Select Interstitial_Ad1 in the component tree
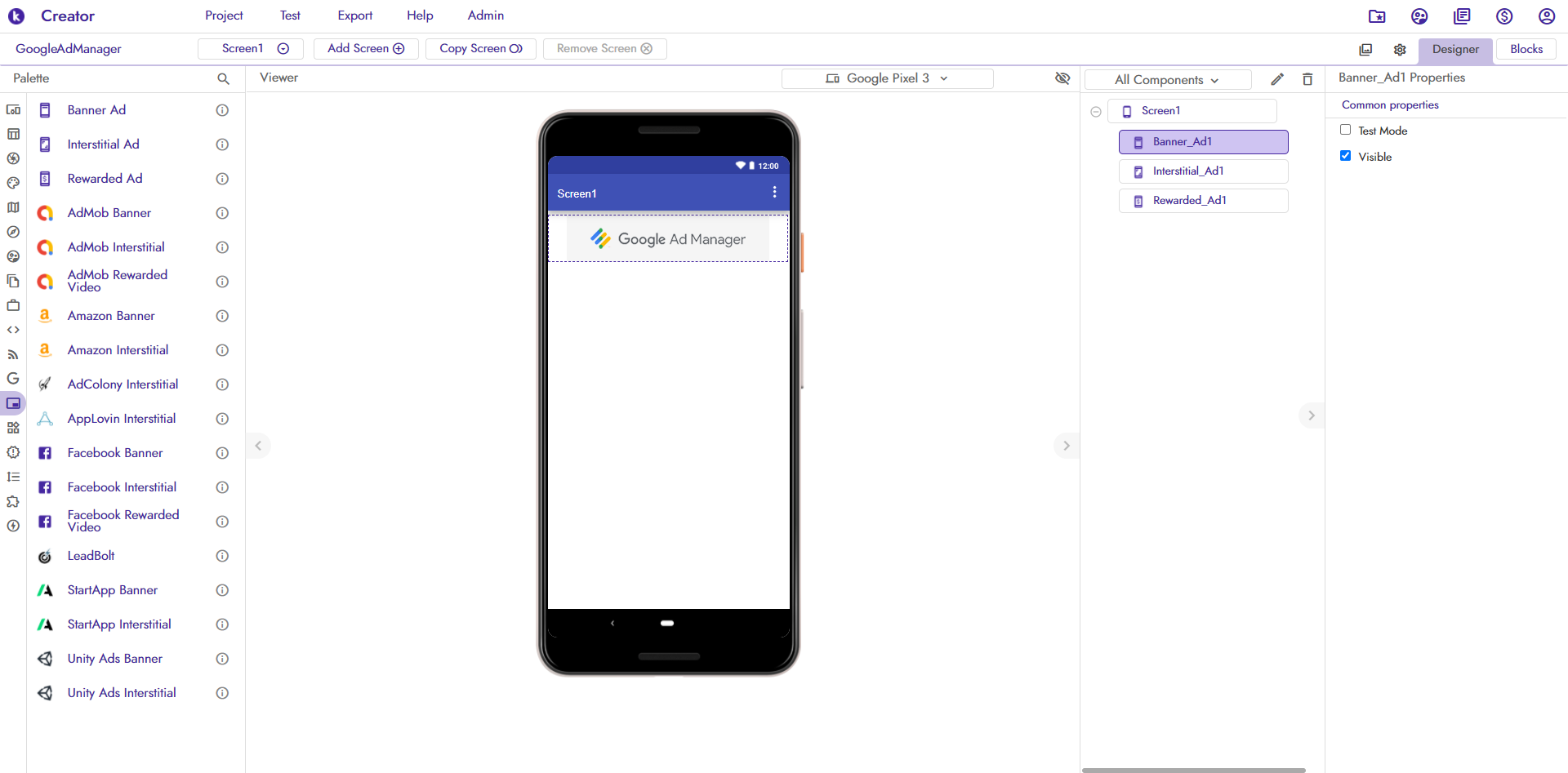Viewport: 1568px width, 773px height. click(1204, 171)
